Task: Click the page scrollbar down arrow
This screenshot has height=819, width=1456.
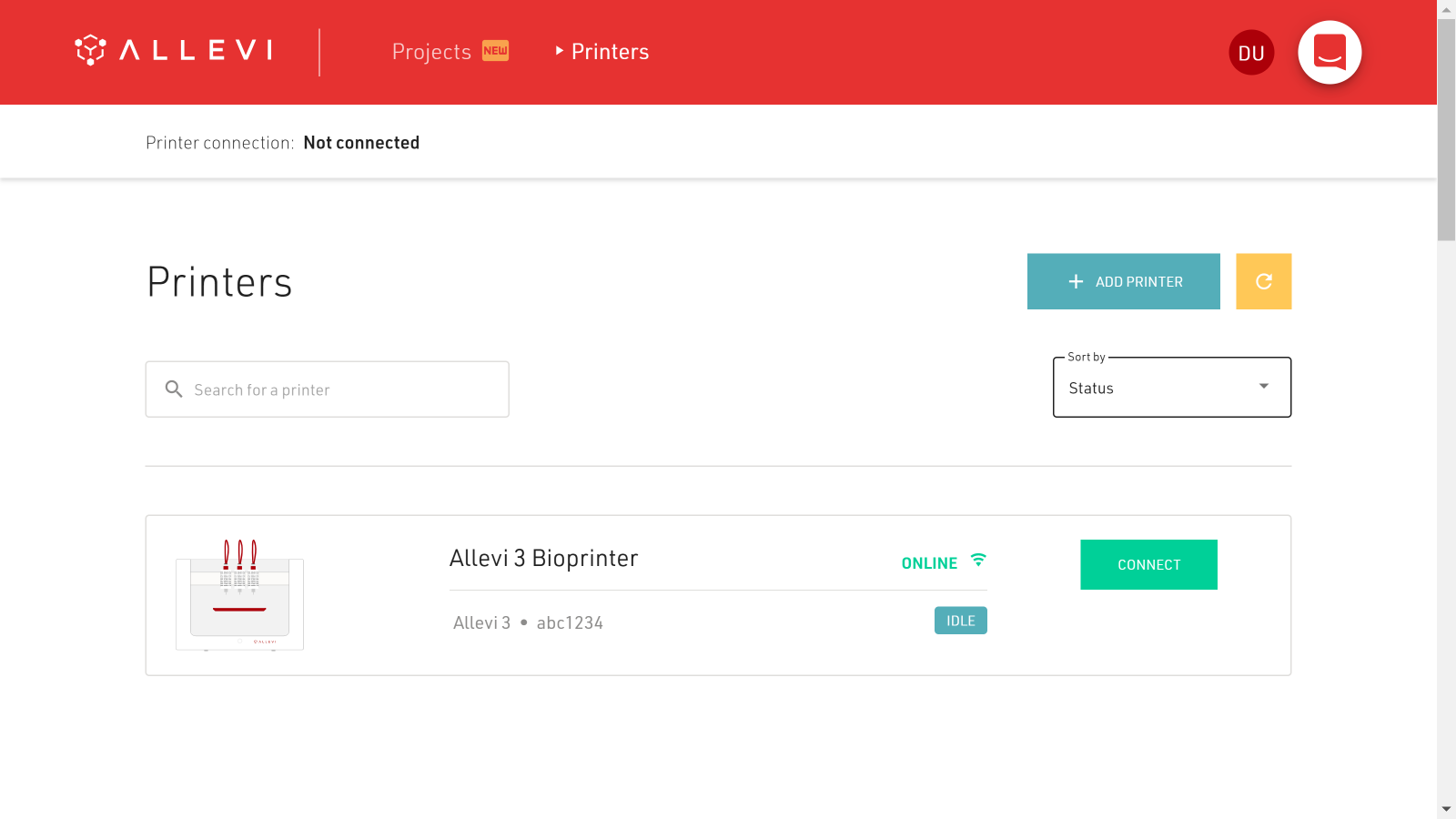Action: click(1446, 809)
